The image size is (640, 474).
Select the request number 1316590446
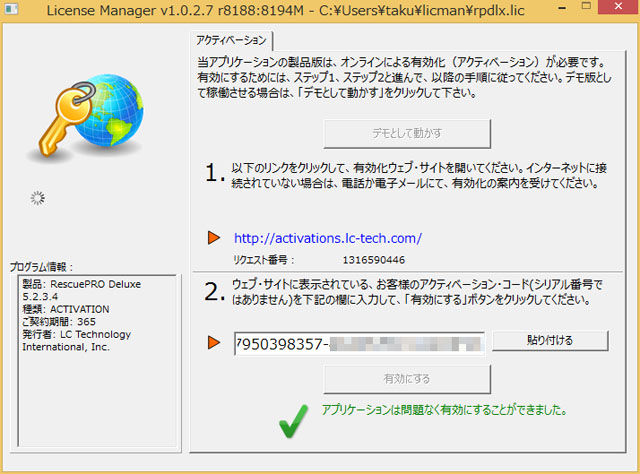pyautogui.click(x=374, y=260)
